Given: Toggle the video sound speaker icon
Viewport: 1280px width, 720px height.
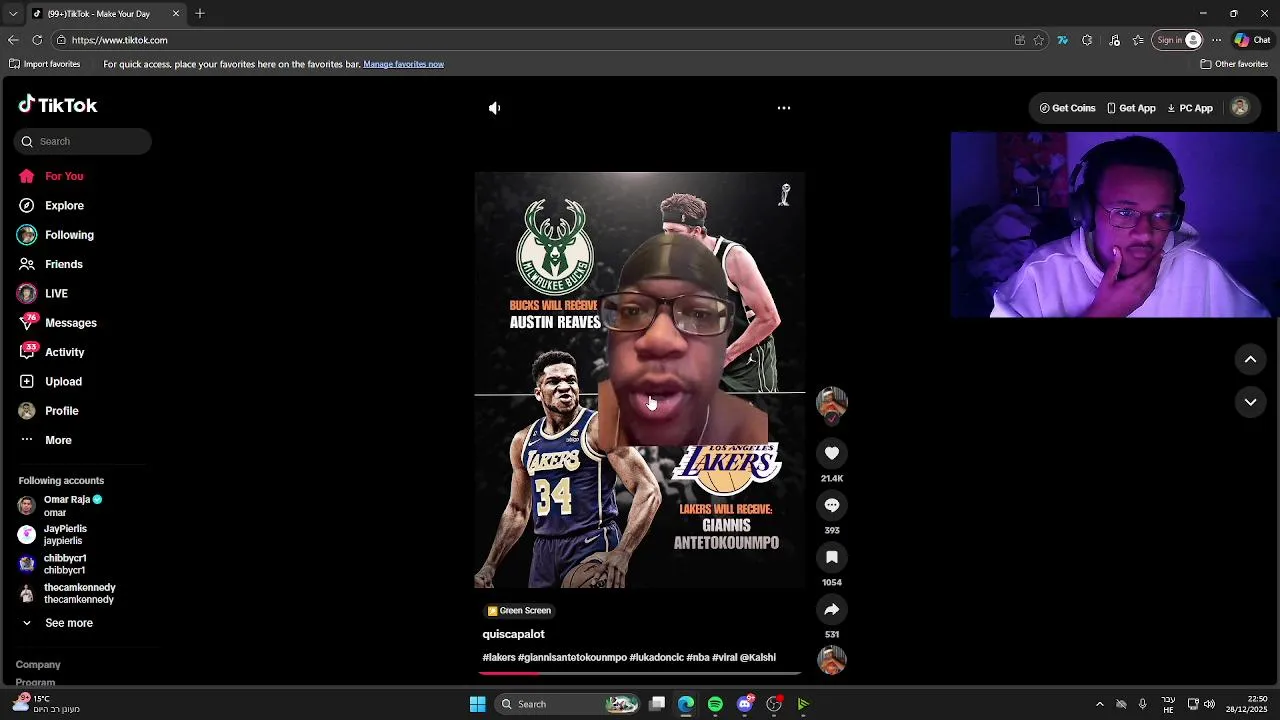Looking at the screenshot, I should pyautogui.click(x=495, y=108).
